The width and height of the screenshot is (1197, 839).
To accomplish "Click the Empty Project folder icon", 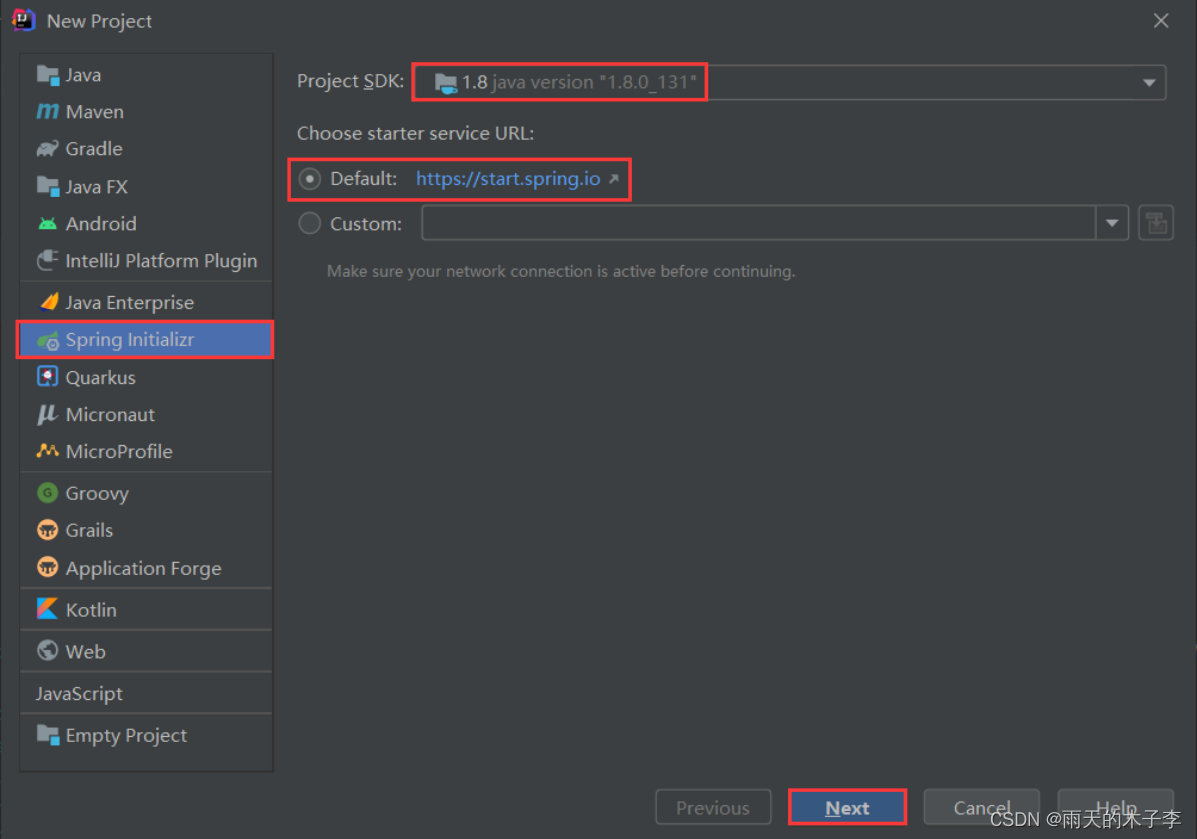I will pos(47,734).
